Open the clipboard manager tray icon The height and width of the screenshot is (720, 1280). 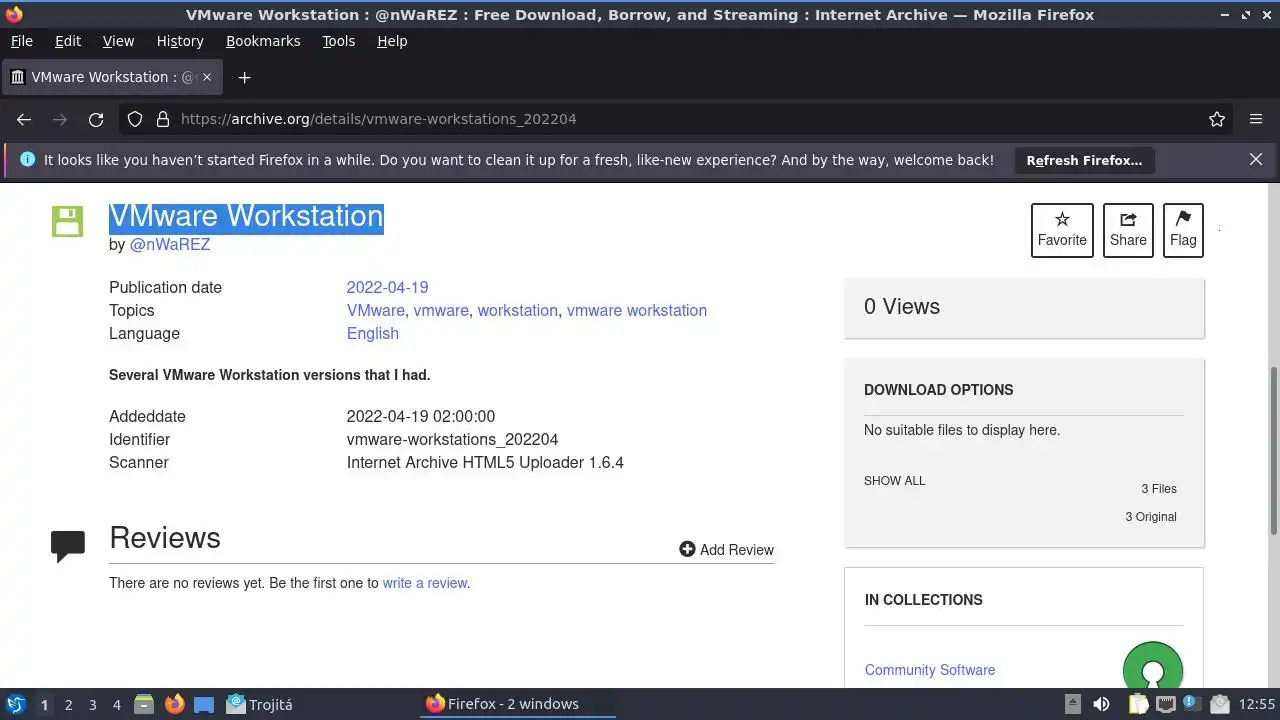[1139, 704]
